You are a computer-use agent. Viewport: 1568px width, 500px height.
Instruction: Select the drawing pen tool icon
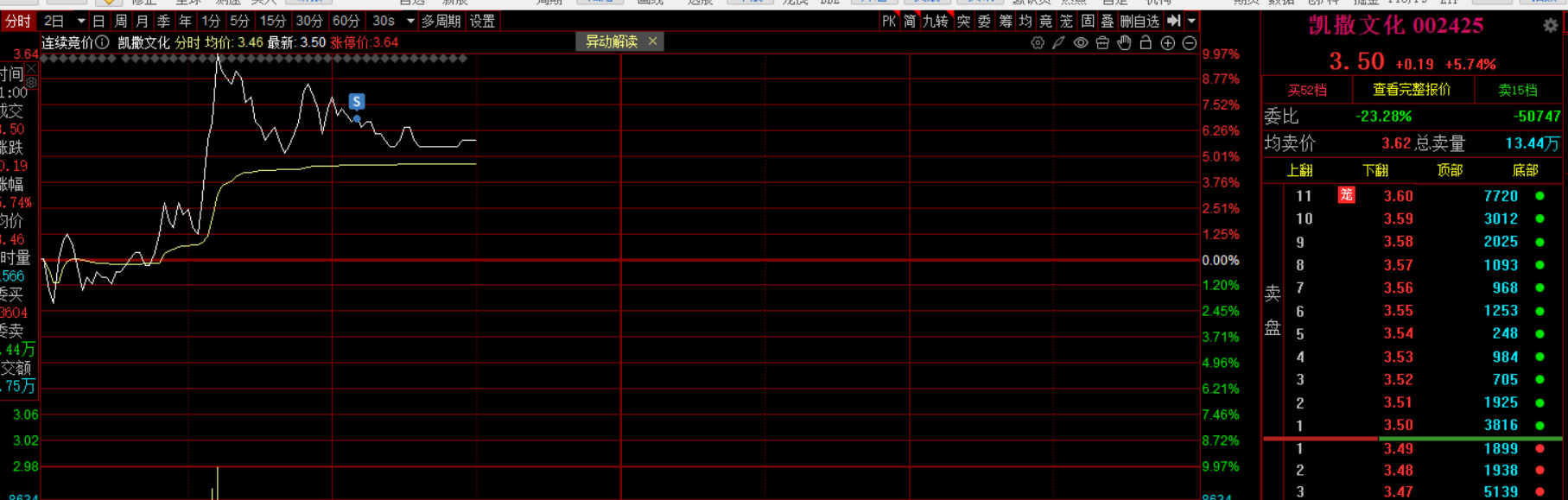click(1059, 42)
